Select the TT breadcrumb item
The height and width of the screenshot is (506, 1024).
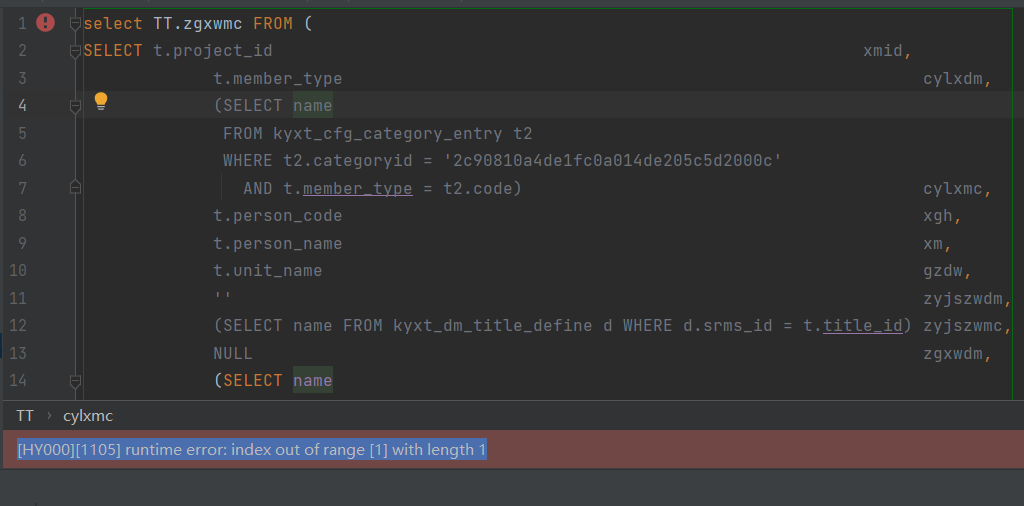click(25, 415)
